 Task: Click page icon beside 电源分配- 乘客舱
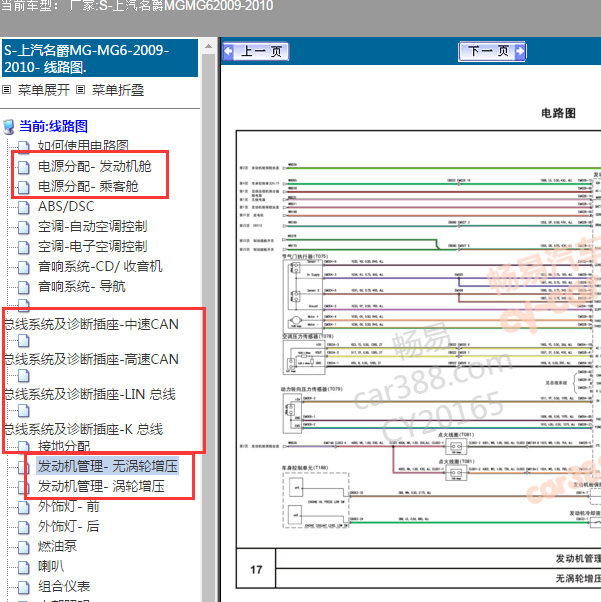[23, 187]
